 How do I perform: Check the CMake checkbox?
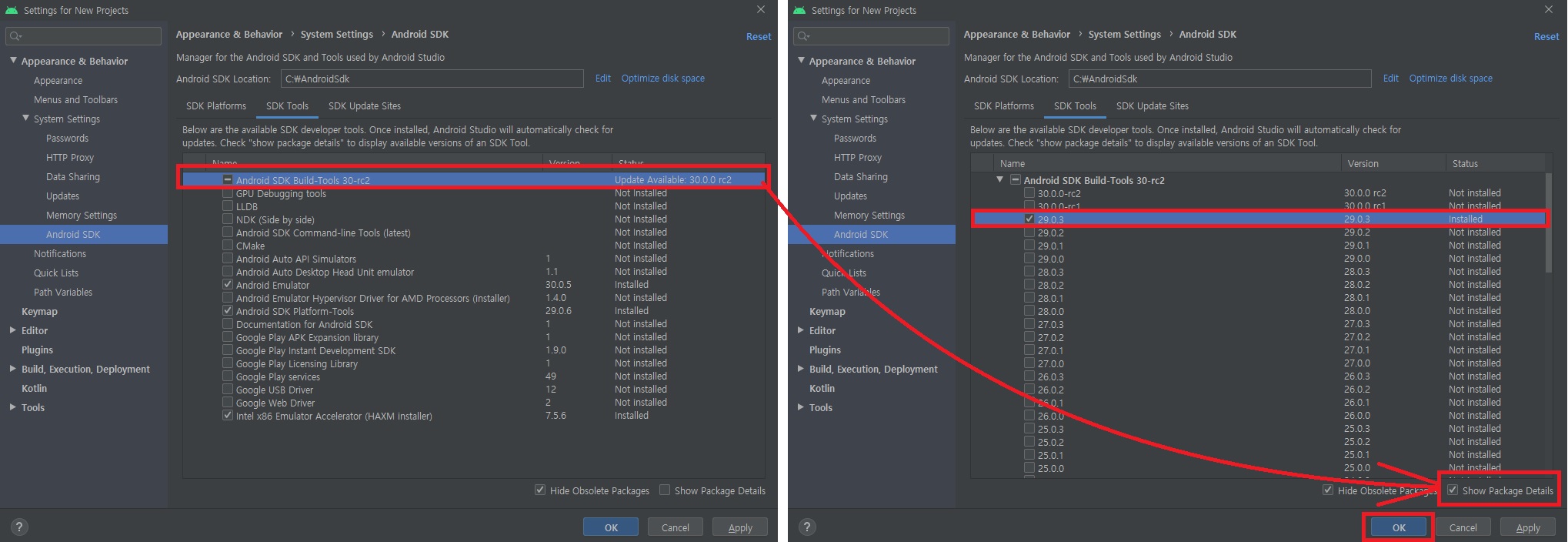(228, 246)
